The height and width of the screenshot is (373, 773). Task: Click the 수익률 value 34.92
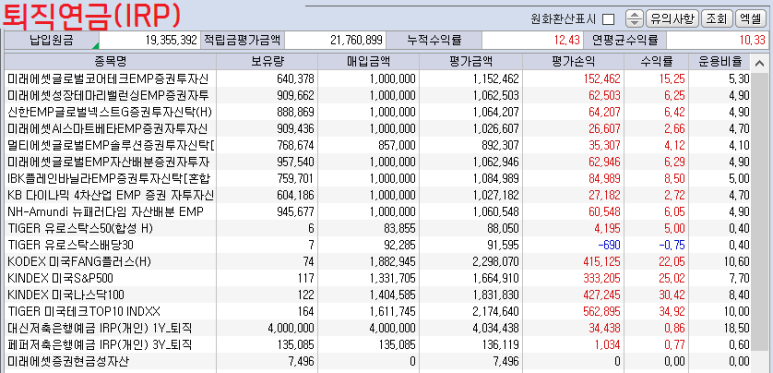click(x=672, y=312)
